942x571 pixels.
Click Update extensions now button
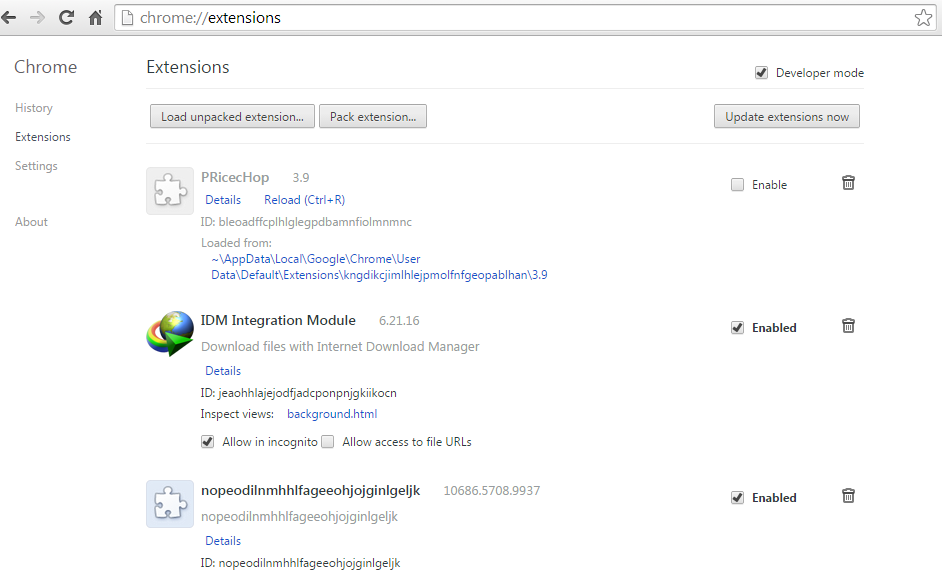(x=787, y=117)
